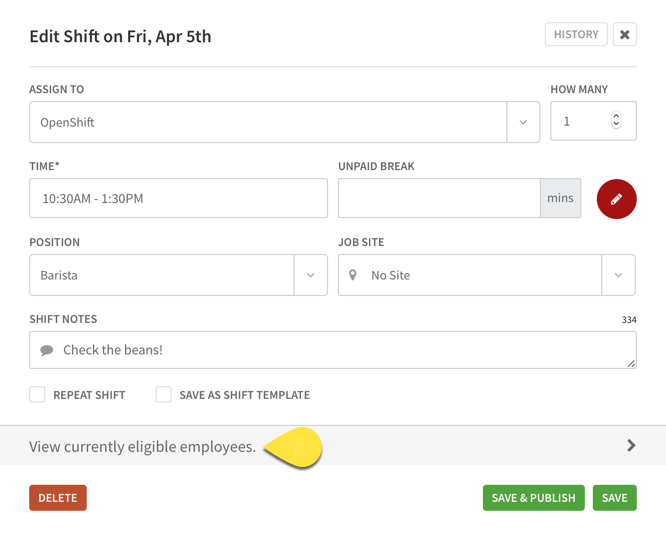View currently eligible employees
The height and width of the screenshot is (539, 666).
point(333,446)
